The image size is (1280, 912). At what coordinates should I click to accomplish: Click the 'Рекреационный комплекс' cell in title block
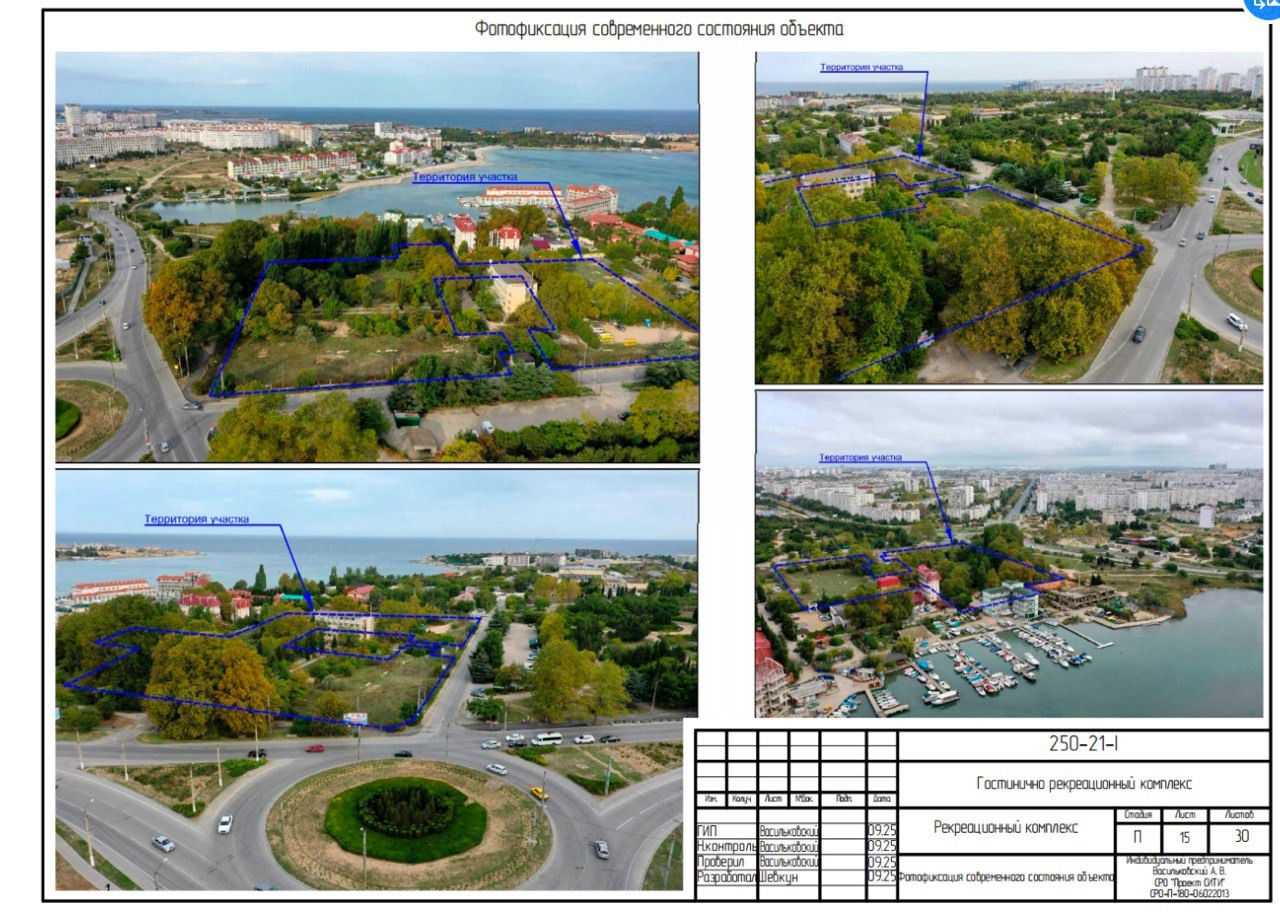[1006, 828]
